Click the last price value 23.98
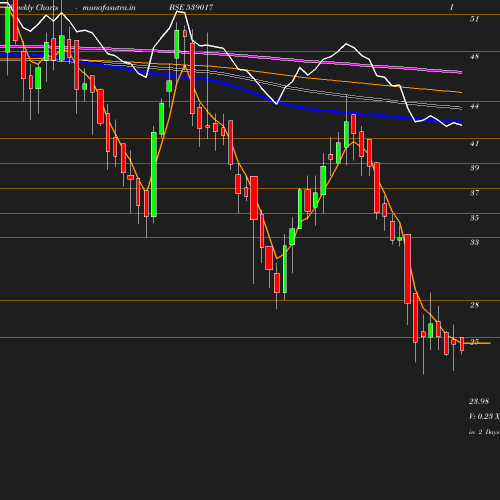 click(479, 401)
